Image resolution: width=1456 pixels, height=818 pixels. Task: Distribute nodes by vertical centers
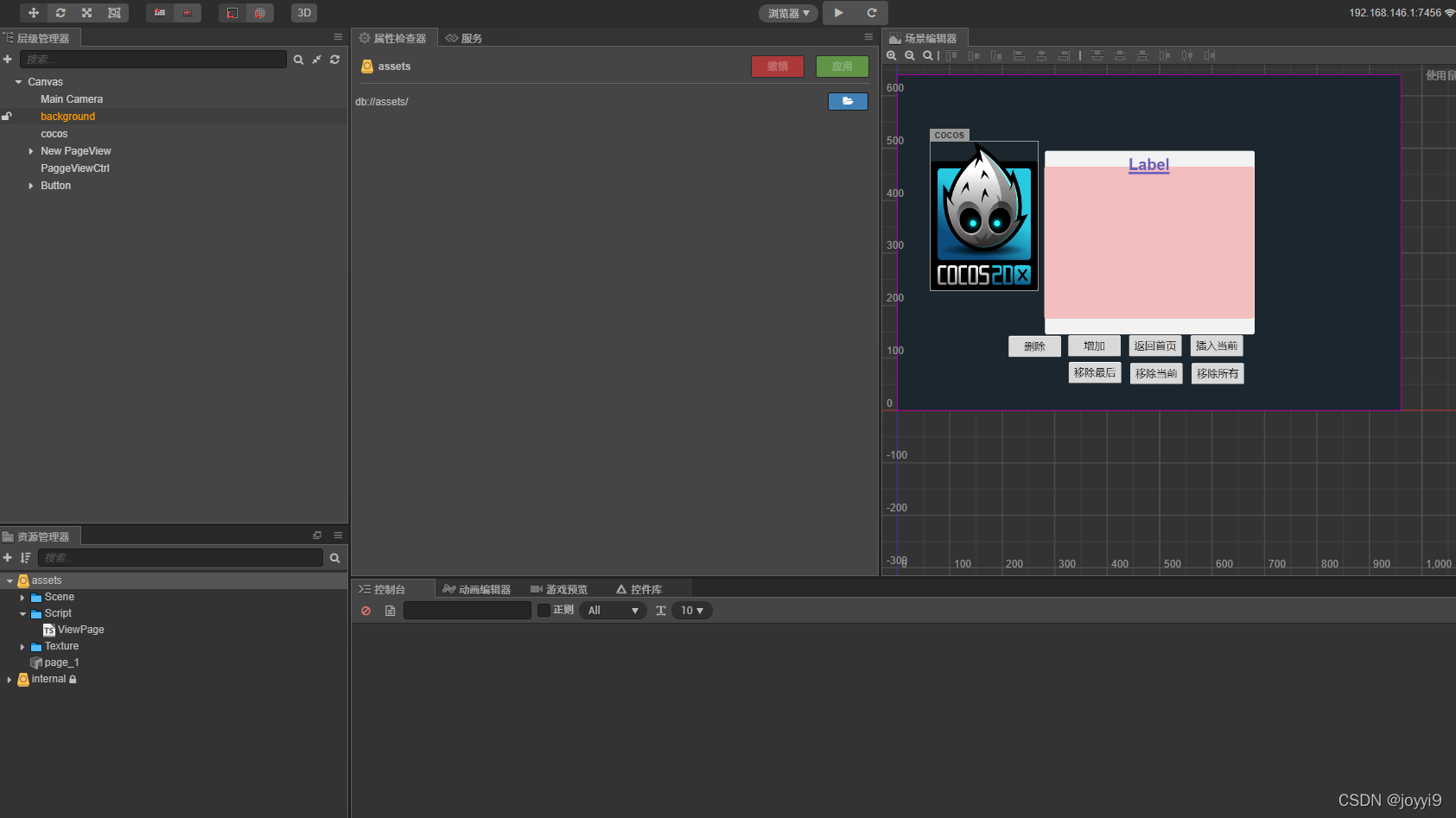coord(1120,55)
